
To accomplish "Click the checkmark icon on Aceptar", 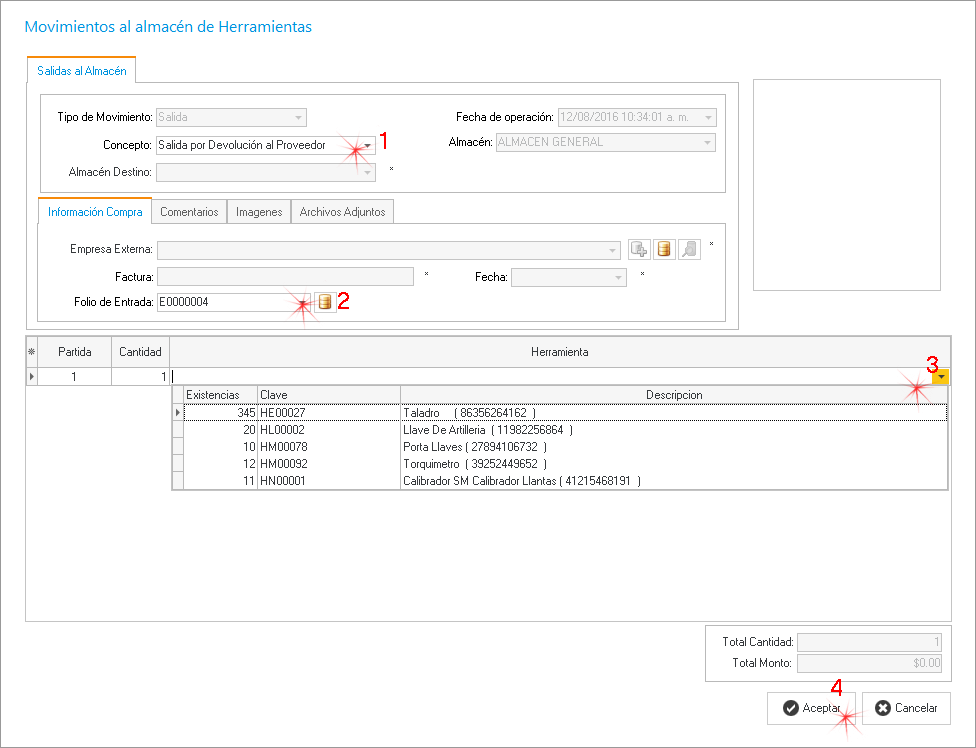I will tap(790, 708).
